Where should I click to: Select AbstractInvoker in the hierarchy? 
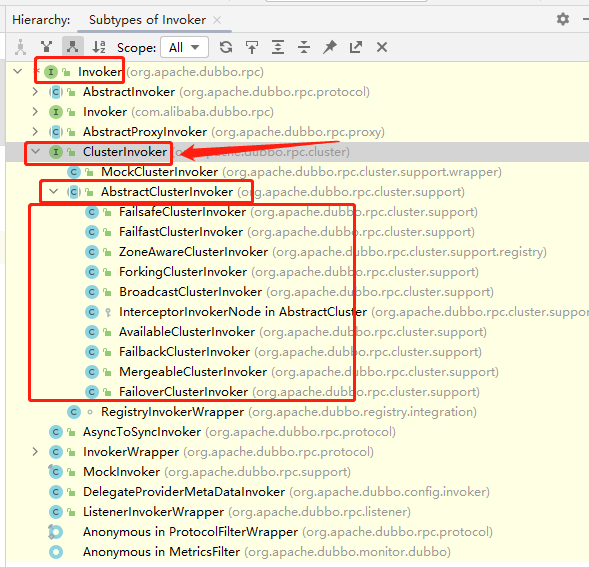297,92
